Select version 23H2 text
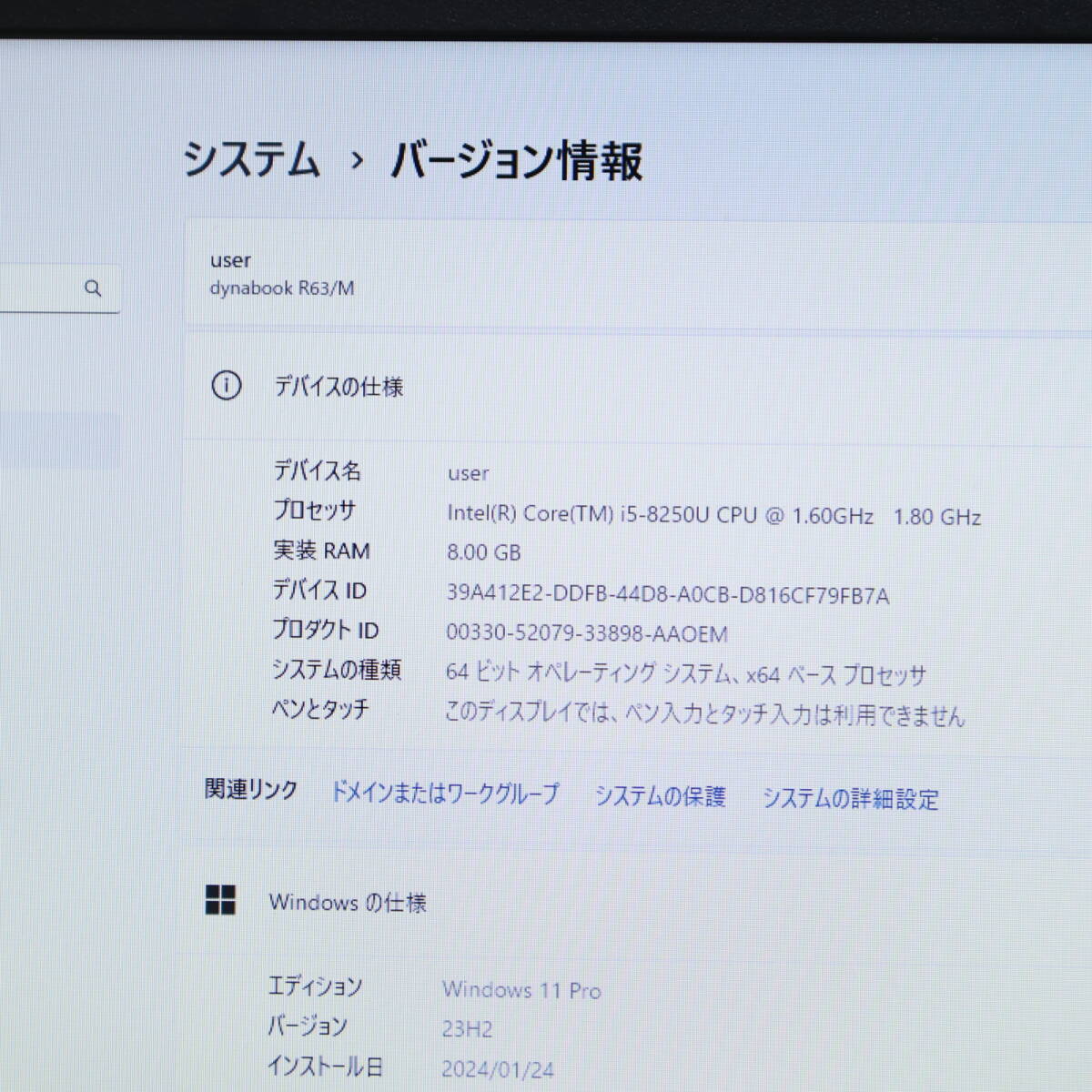The image size is (1092, 1092). (467, 1029)
